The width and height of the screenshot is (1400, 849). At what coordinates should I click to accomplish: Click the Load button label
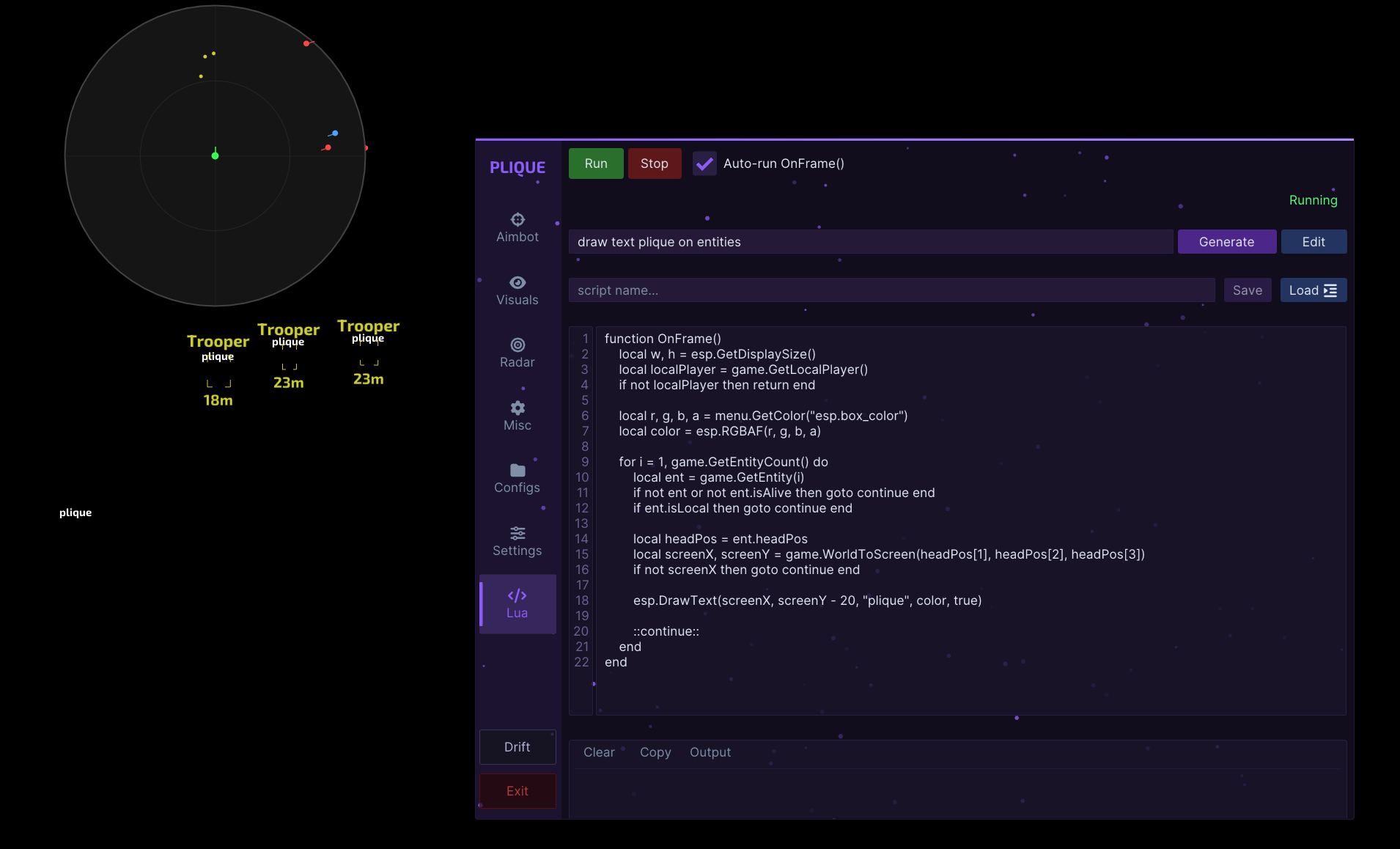[x=1304, y=290]
